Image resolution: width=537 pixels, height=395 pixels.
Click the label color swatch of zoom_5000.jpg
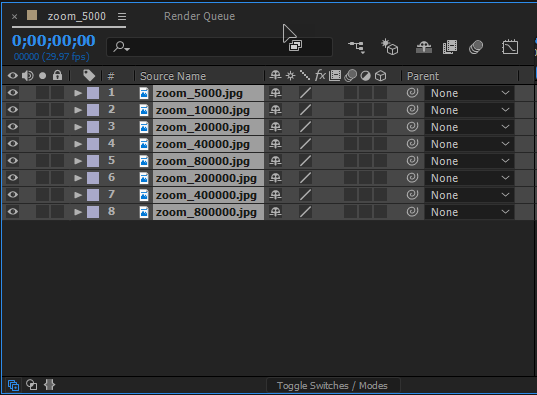[93, 93]
